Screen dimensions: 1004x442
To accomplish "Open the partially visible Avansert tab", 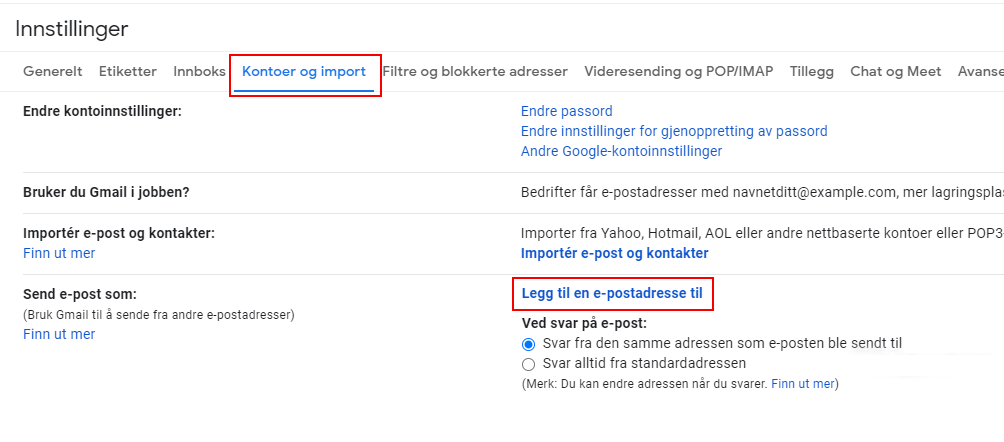I will 980,71.
